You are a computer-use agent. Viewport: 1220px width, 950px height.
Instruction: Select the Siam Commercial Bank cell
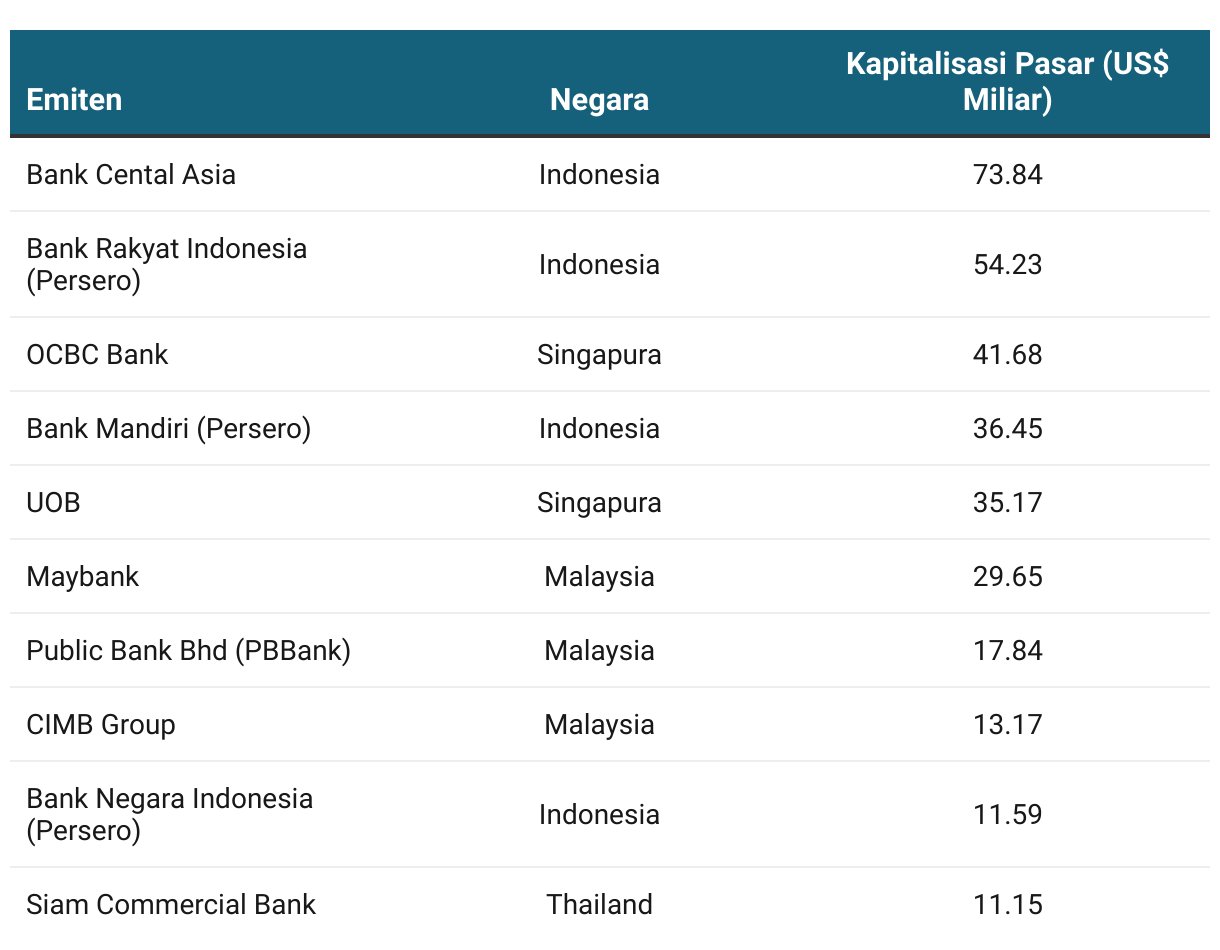tap(171, 904)
